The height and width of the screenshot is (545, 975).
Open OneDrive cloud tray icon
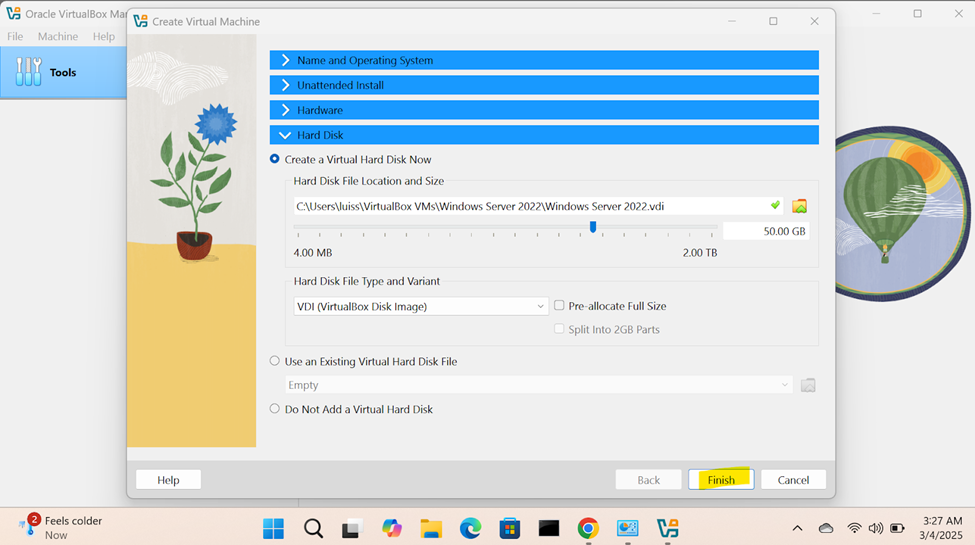click(826, 528)
